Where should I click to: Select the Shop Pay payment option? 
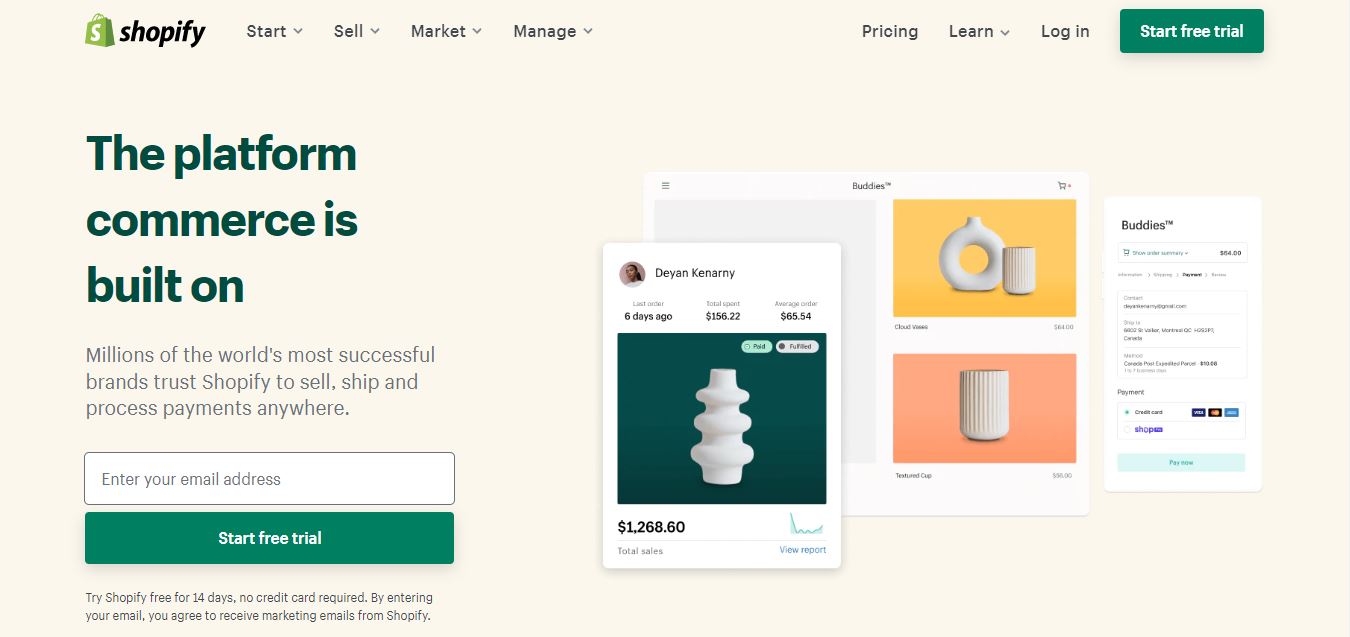pos(1128,429)
